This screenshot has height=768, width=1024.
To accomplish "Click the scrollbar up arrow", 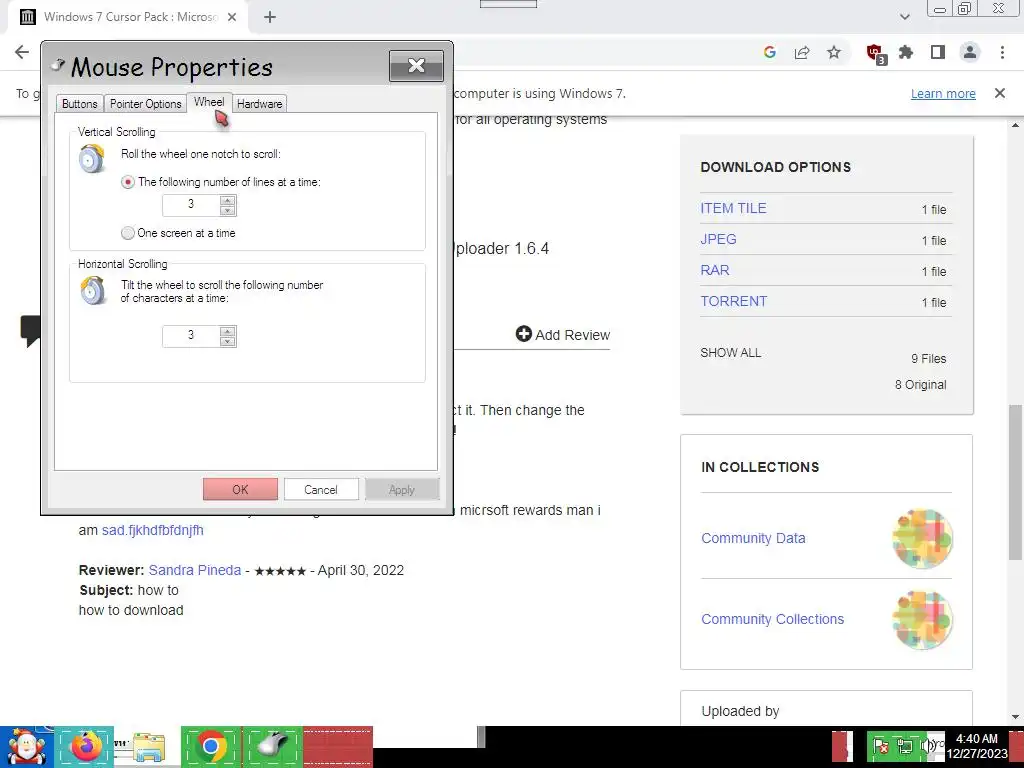I will (x=1016, y=125).
